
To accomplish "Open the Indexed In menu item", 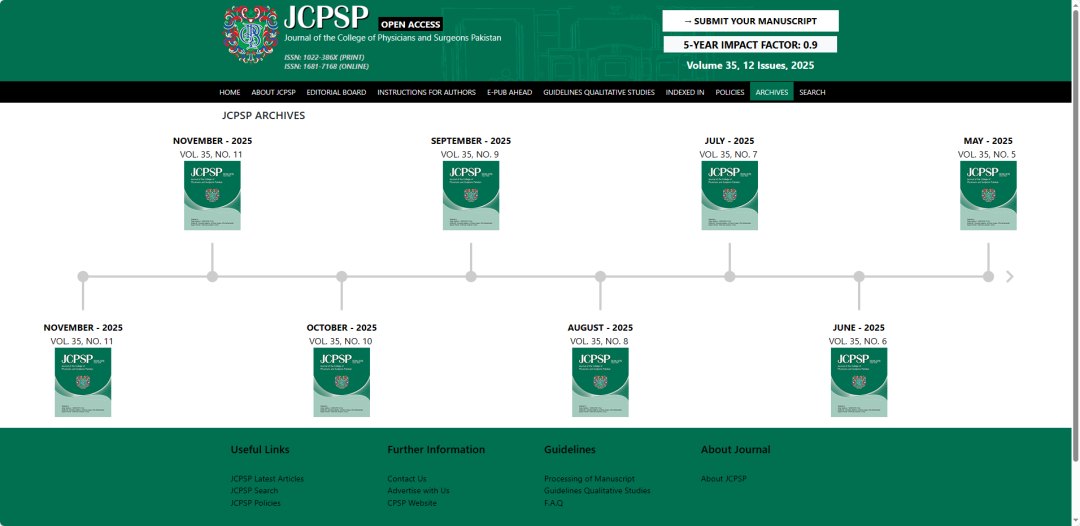I will (x=685, y=92).
